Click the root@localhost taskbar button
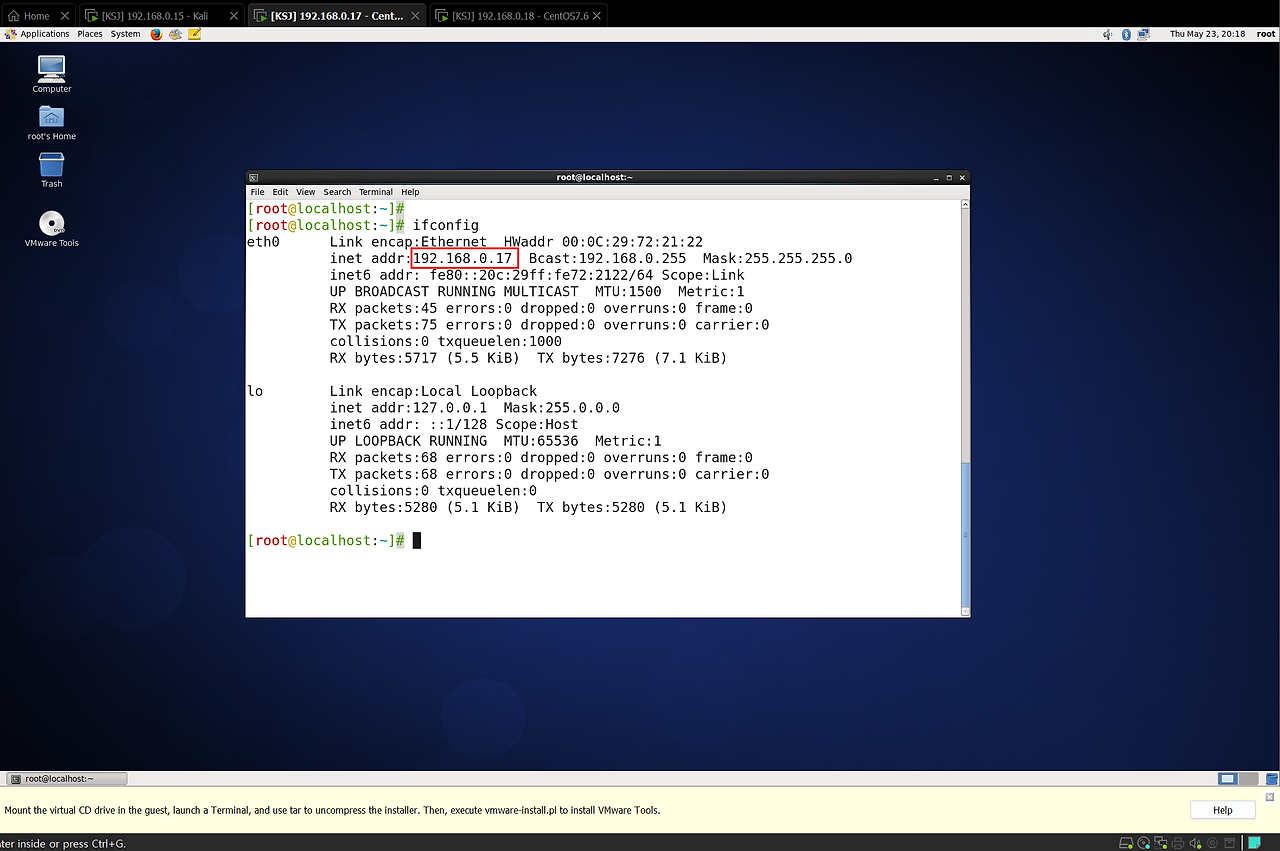Viewport: 1280px width, 851px height. point(66,778)
